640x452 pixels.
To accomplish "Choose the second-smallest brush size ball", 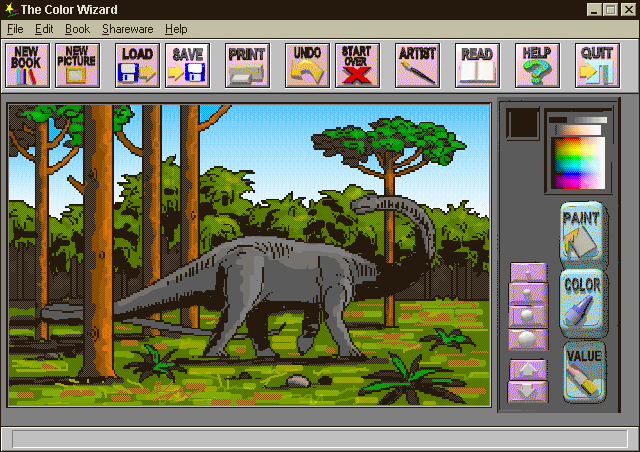I will point(528,294).
